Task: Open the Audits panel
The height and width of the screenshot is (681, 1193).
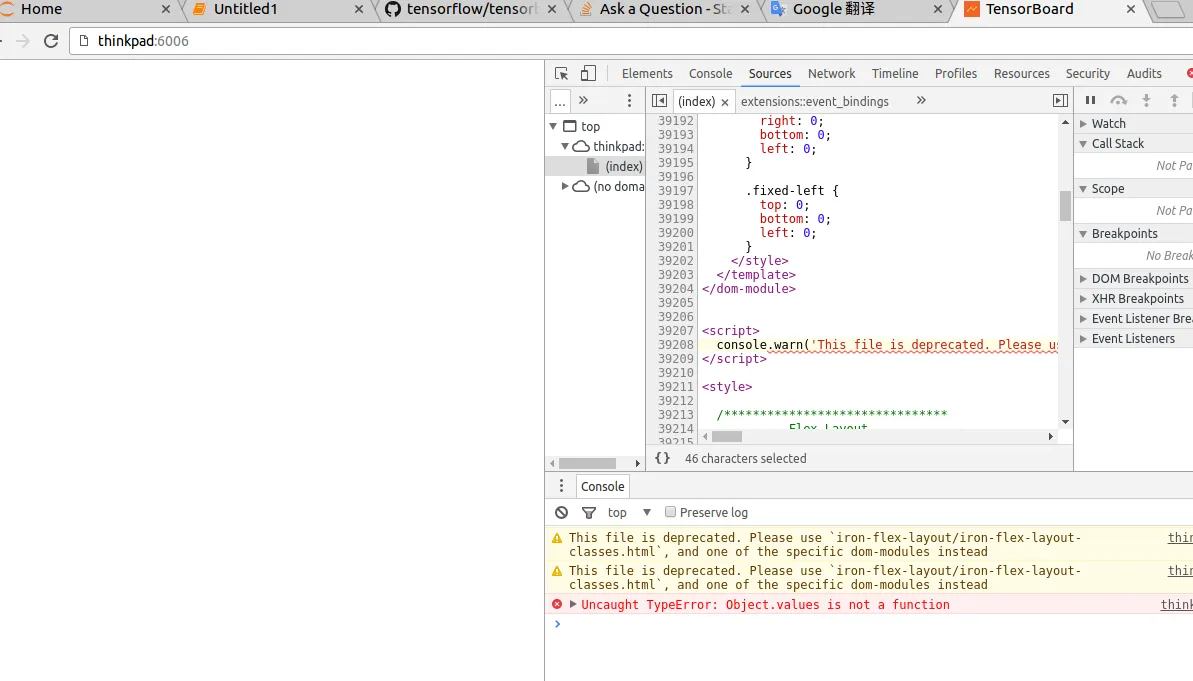Action: pos(1144,74)
